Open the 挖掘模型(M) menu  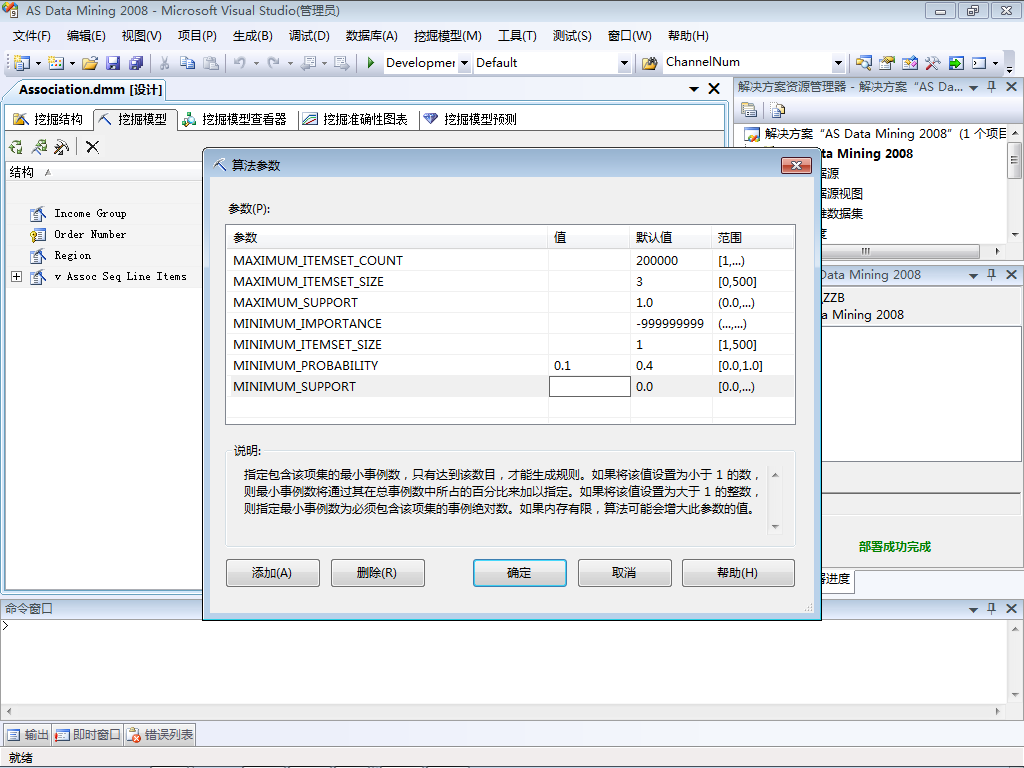click(447, 36)
